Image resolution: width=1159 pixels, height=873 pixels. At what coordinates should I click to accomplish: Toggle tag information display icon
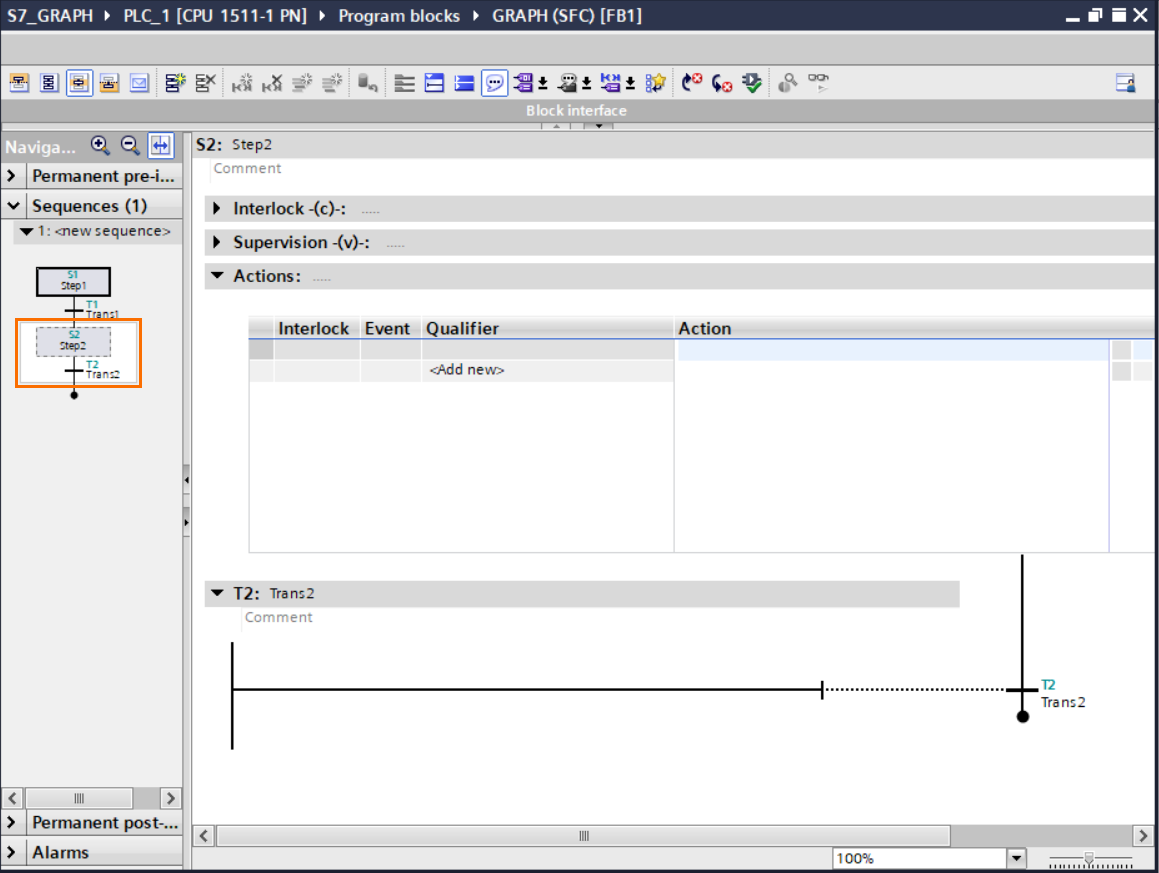tap(568, 83)
